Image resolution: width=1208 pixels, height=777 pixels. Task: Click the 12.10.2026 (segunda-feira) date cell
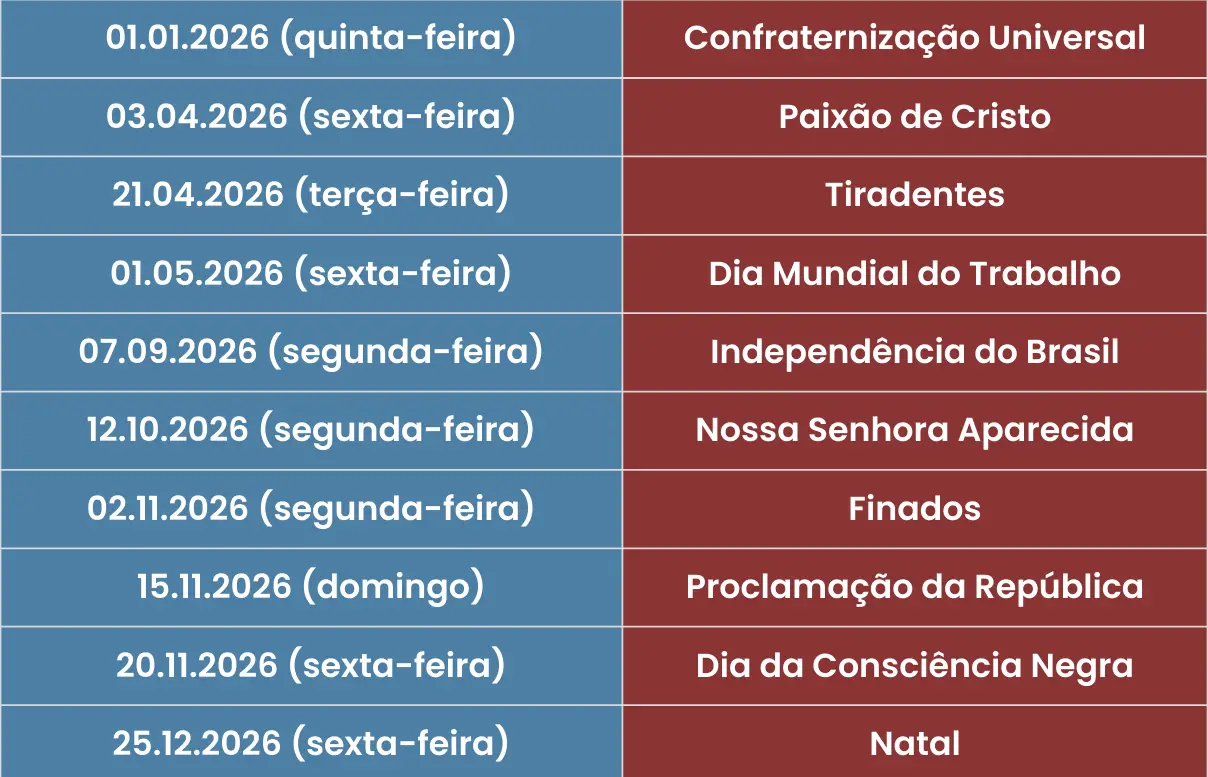point(311,429)
